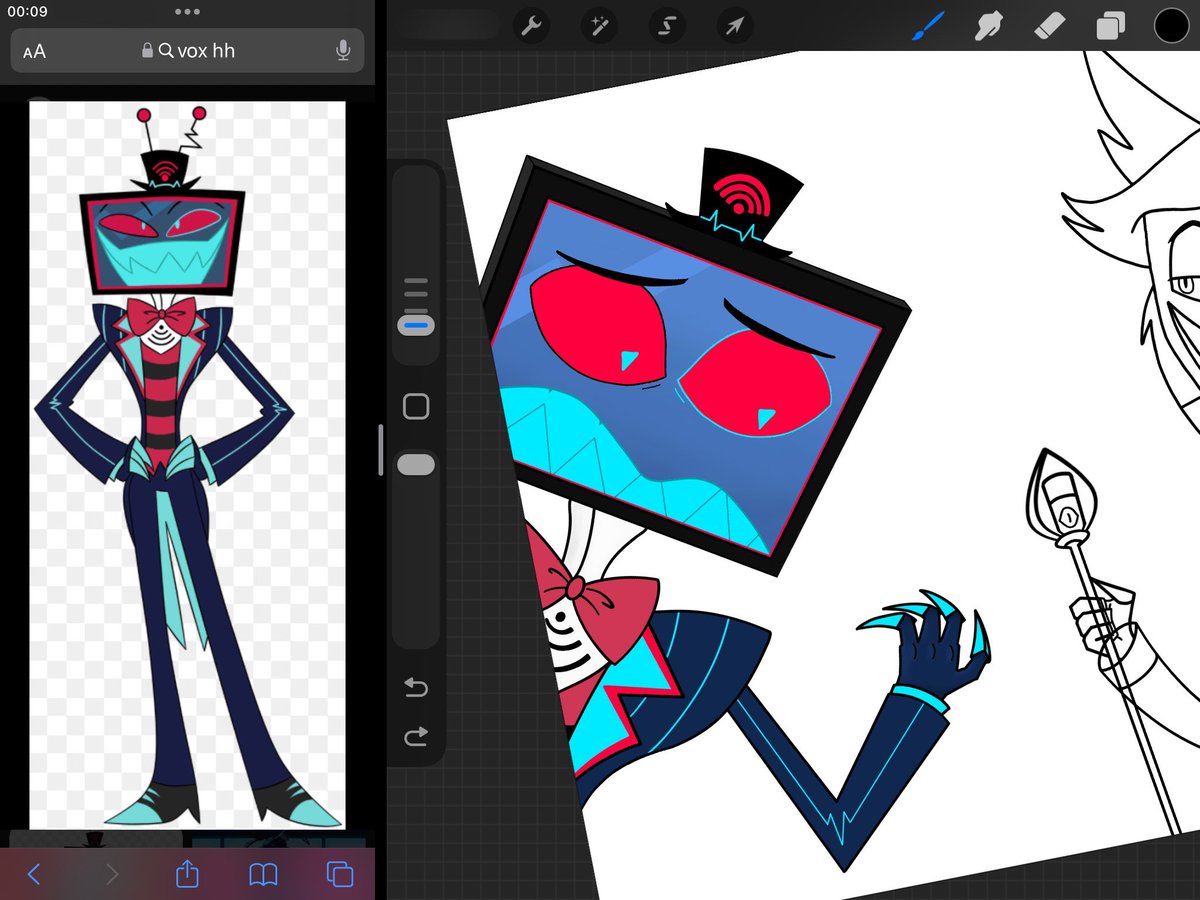The height and width of the screenshot is (900, 1200).
Task: Click the 'vox hh' address bar
Action: (x=188, y=50)
